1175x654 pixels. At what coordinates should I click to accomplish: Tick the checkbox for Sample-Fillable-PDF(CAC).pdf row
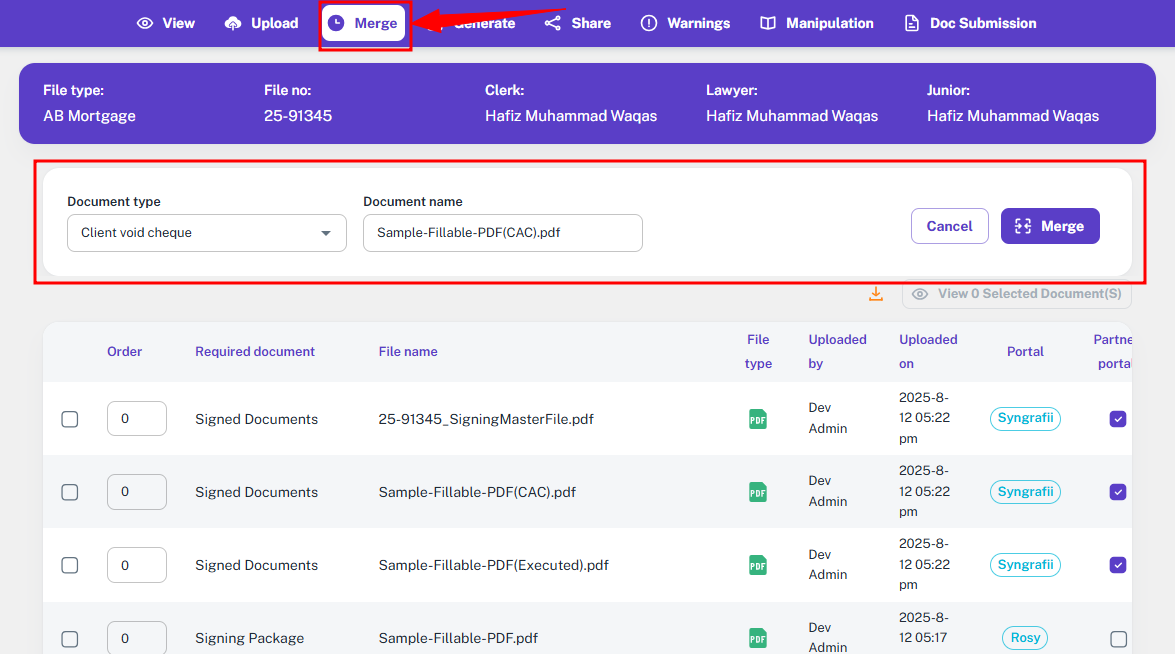click(70, 492)
